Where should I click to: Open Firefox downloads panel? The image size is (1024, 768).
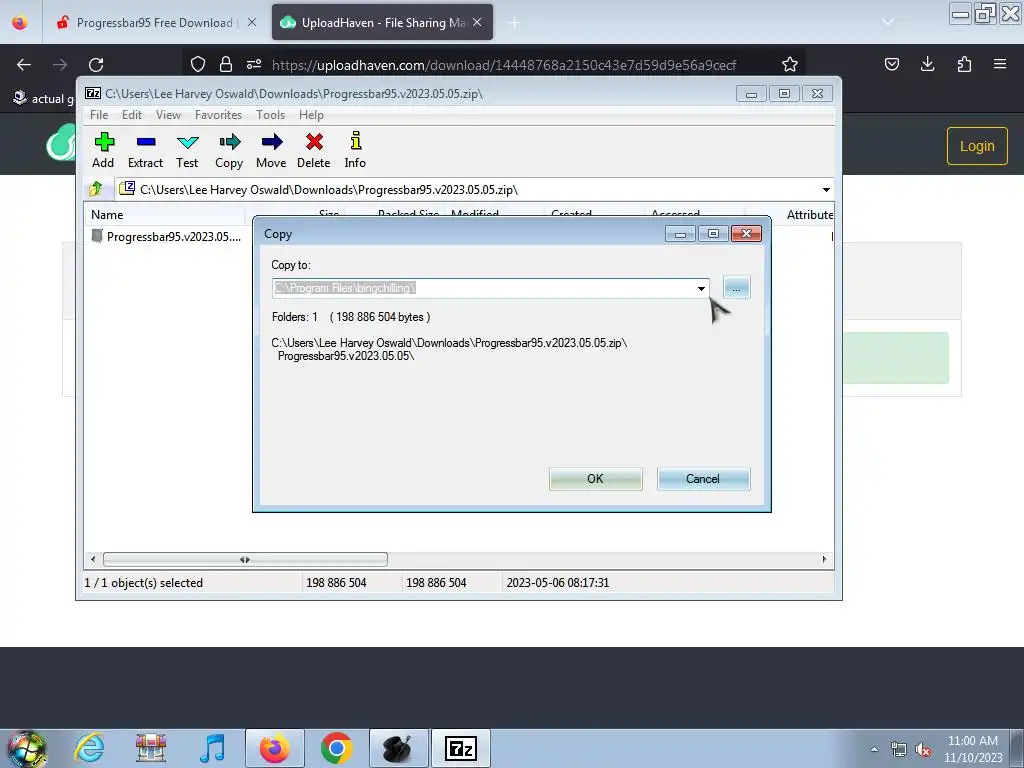coord(927,64)
